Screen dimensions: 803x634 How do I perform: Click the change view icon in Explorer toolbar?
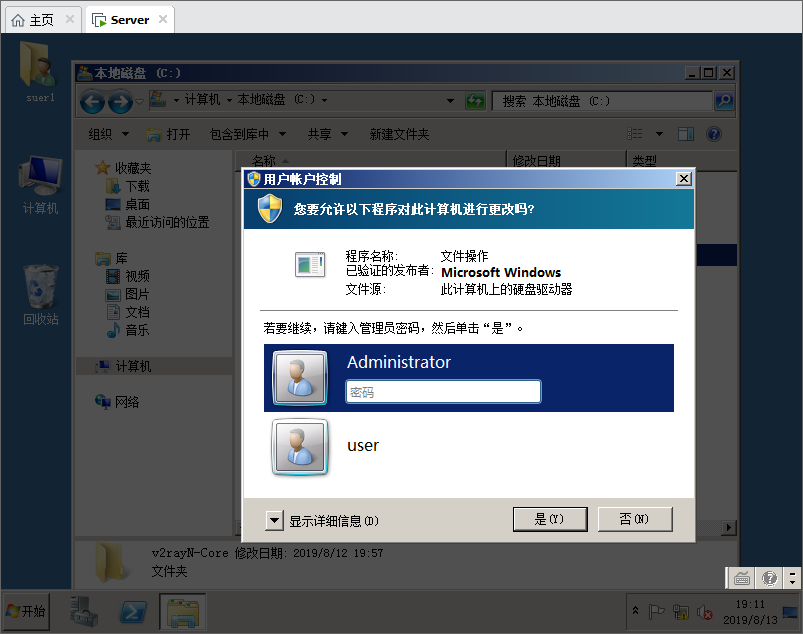[x=635, y=134]
